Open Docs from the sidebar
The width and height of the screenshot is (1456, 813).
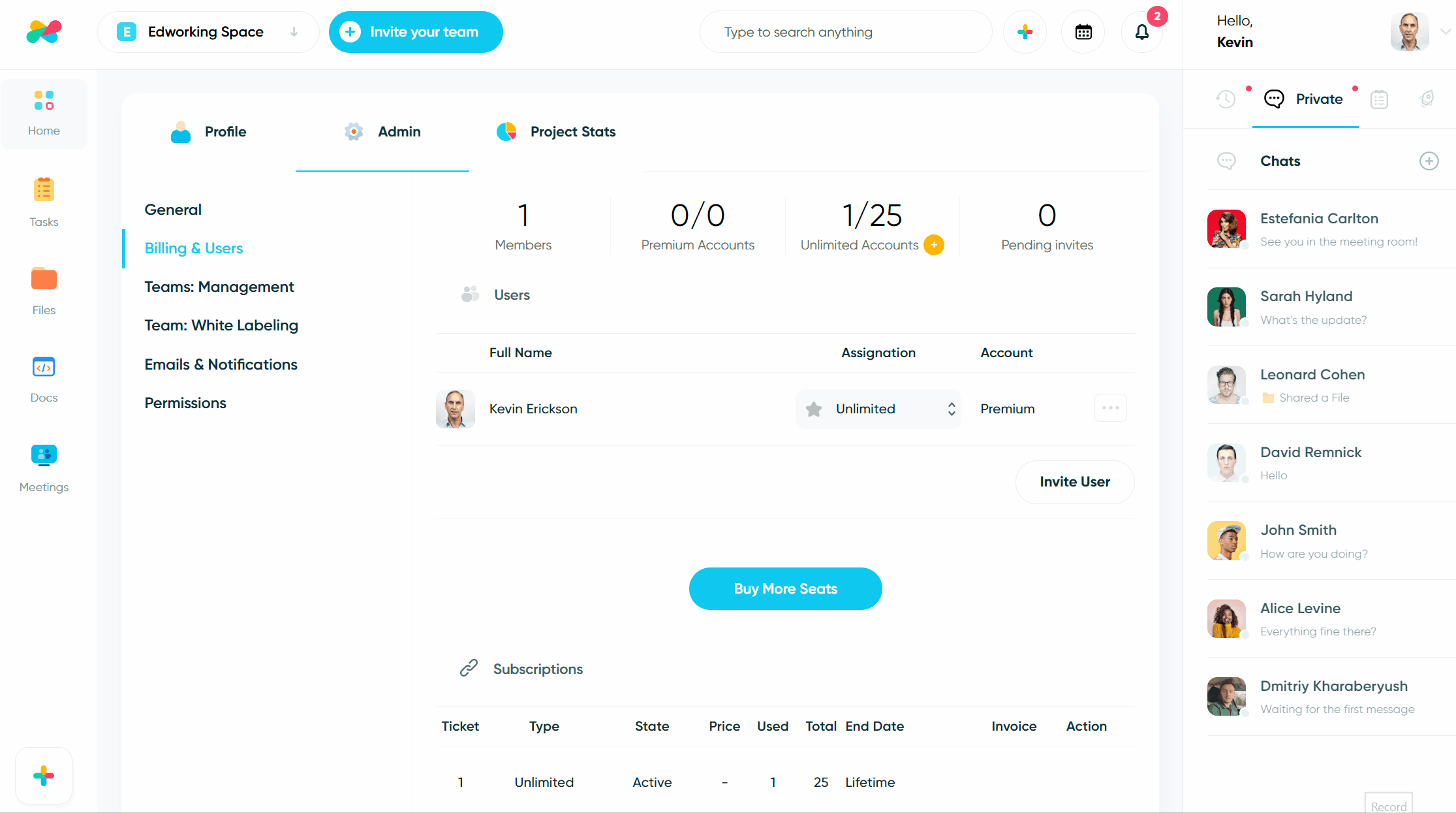pos(44,379)
